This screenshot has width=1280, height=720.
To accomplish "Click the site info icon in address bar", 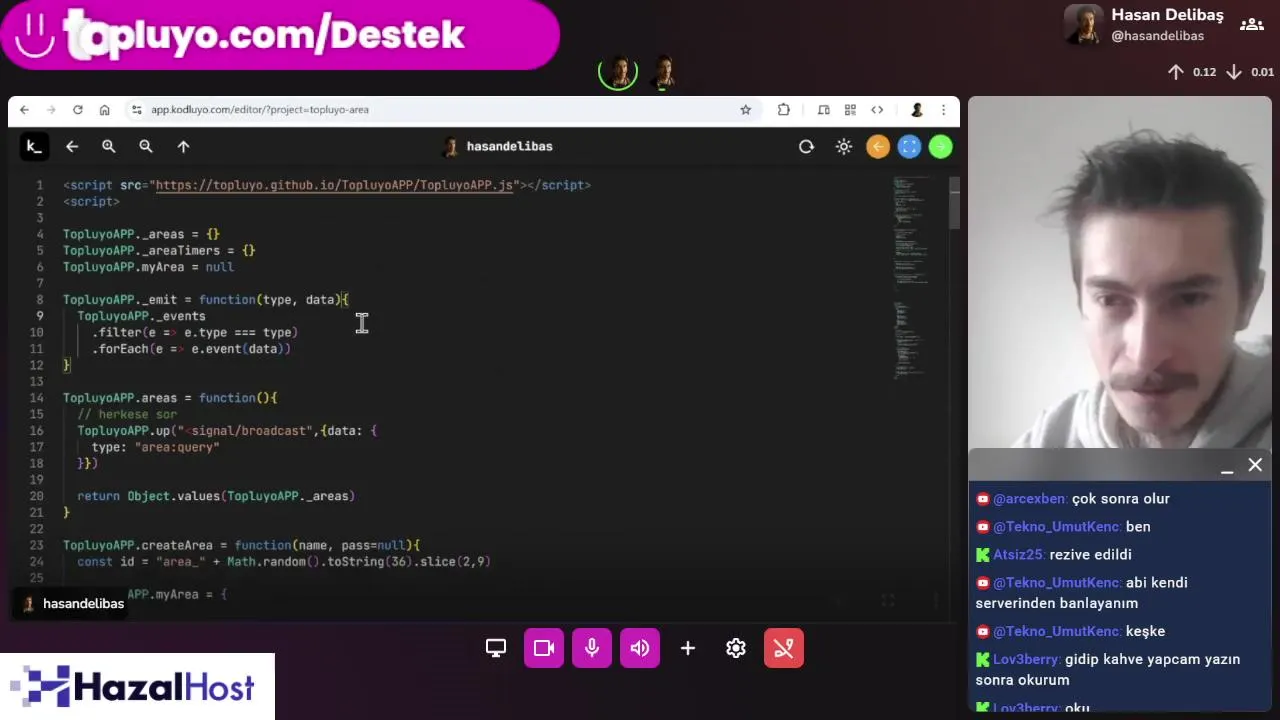I will [x=136, y=110].
